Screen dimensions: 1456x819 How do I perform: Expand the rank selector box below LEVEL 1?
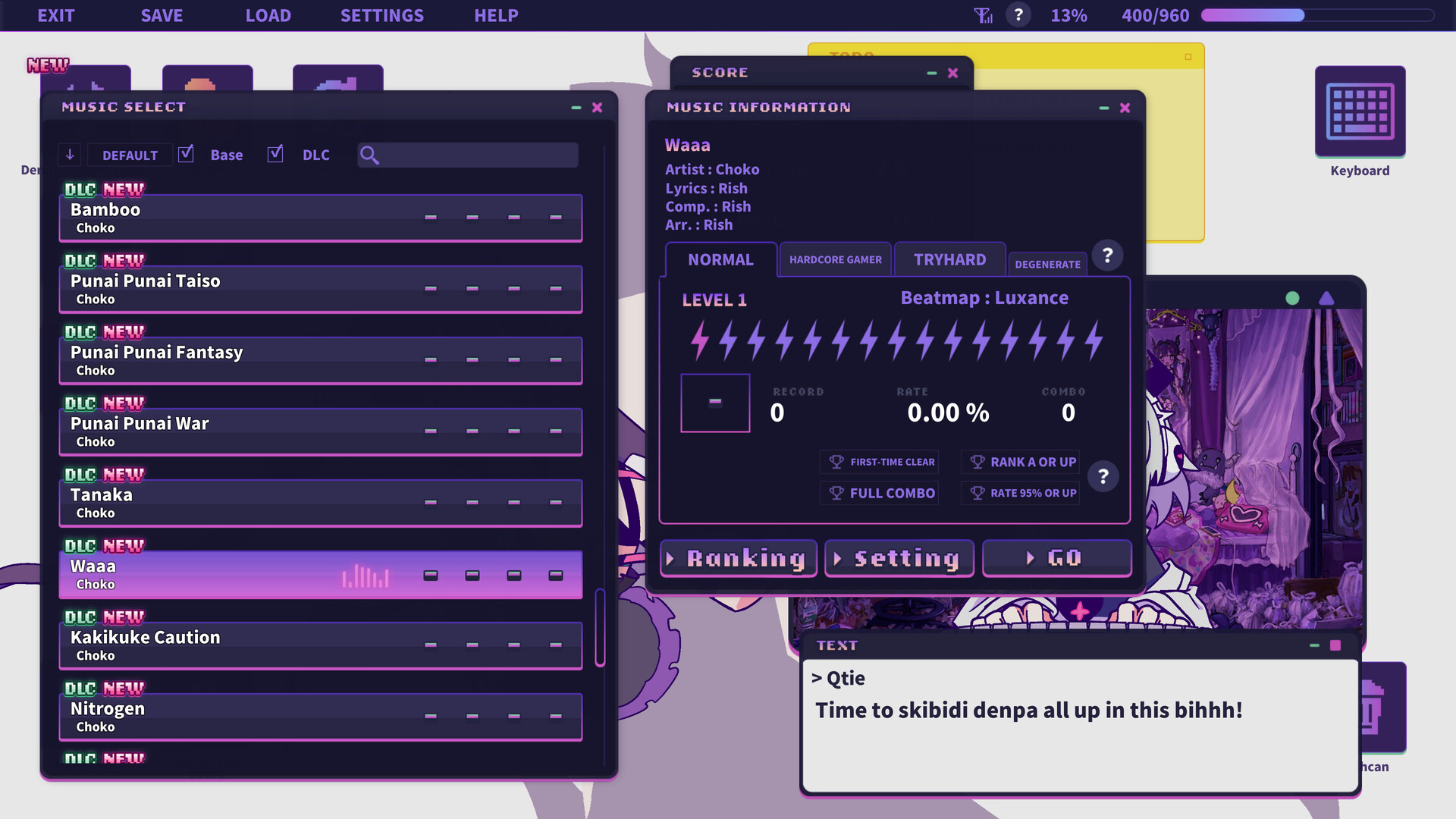[714, 403]
